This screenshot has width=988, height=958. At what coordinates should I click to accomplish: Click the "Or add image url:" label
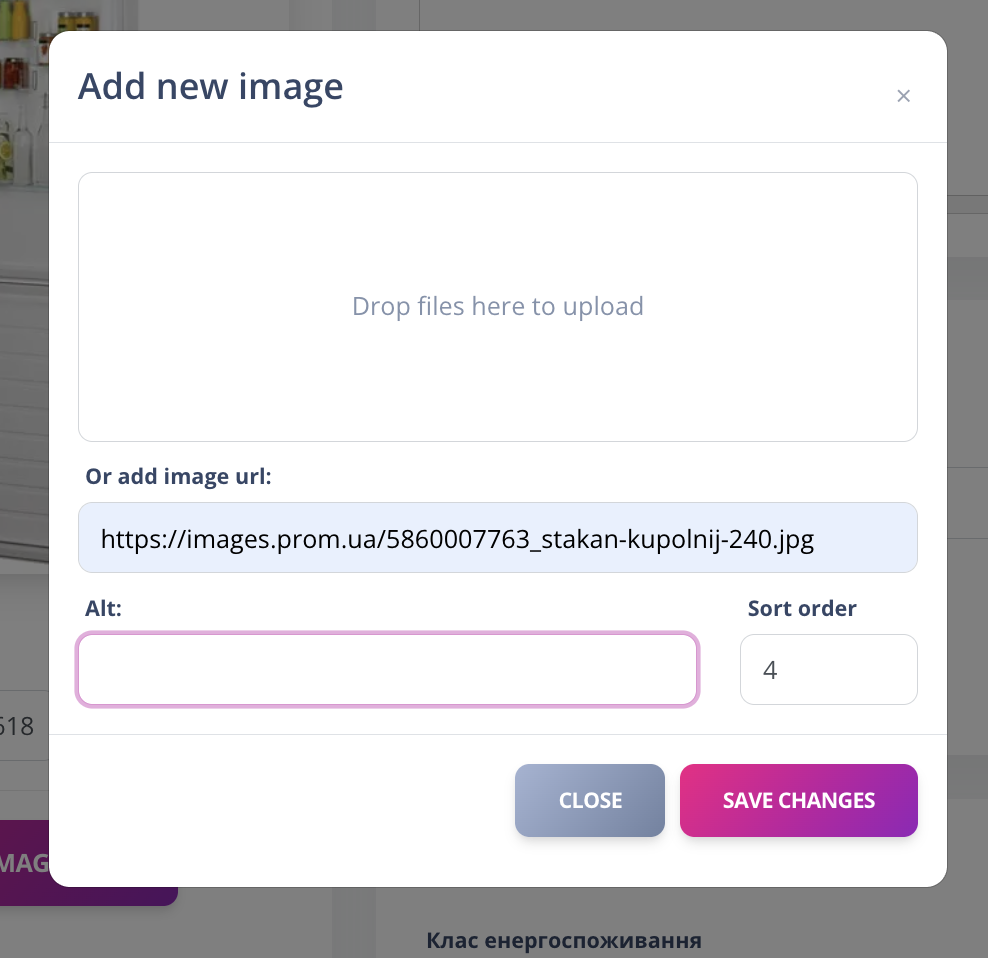179,477
